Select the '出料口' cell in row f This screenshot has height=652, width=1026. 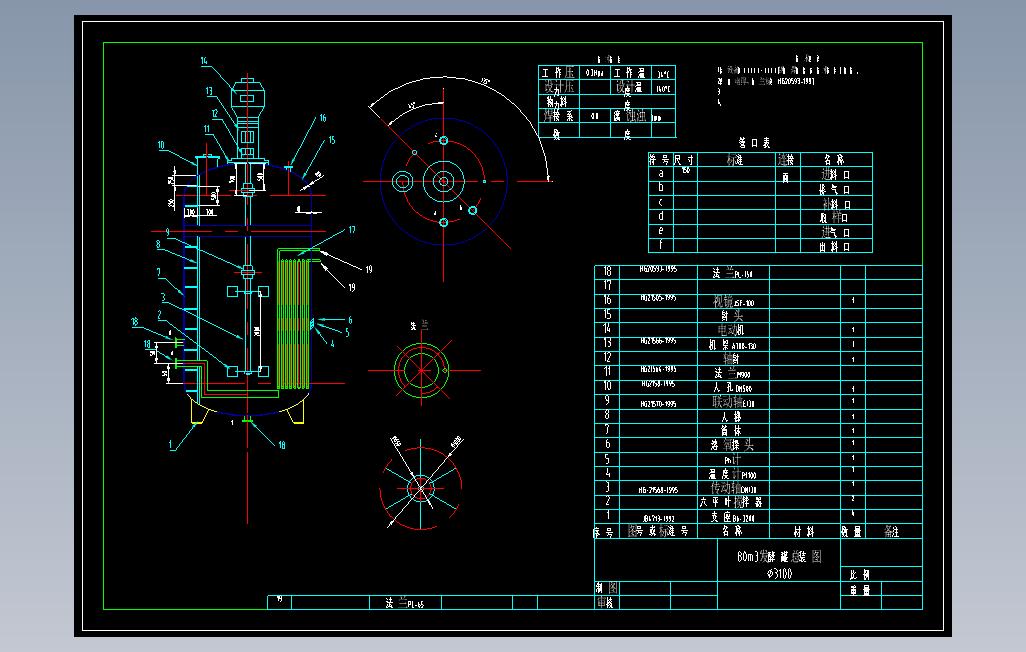(x=835, y=247)
